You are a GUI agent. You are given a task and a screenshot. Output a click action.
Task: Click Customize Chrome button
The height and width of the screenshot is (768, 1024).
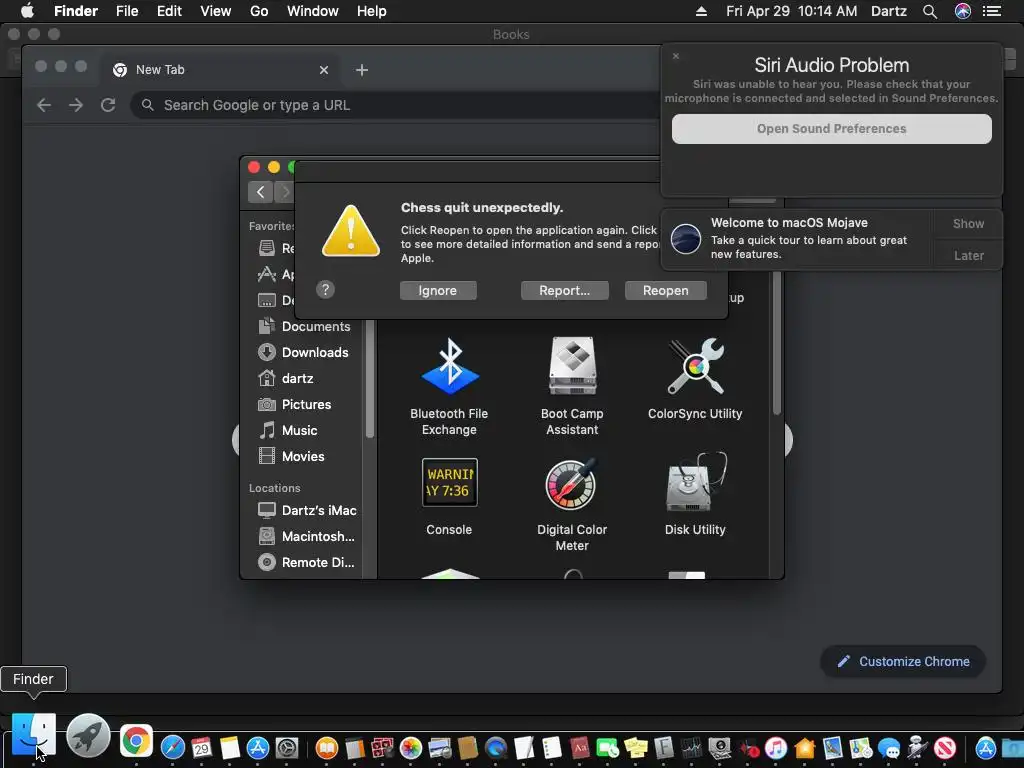click(x=903, y=662)
